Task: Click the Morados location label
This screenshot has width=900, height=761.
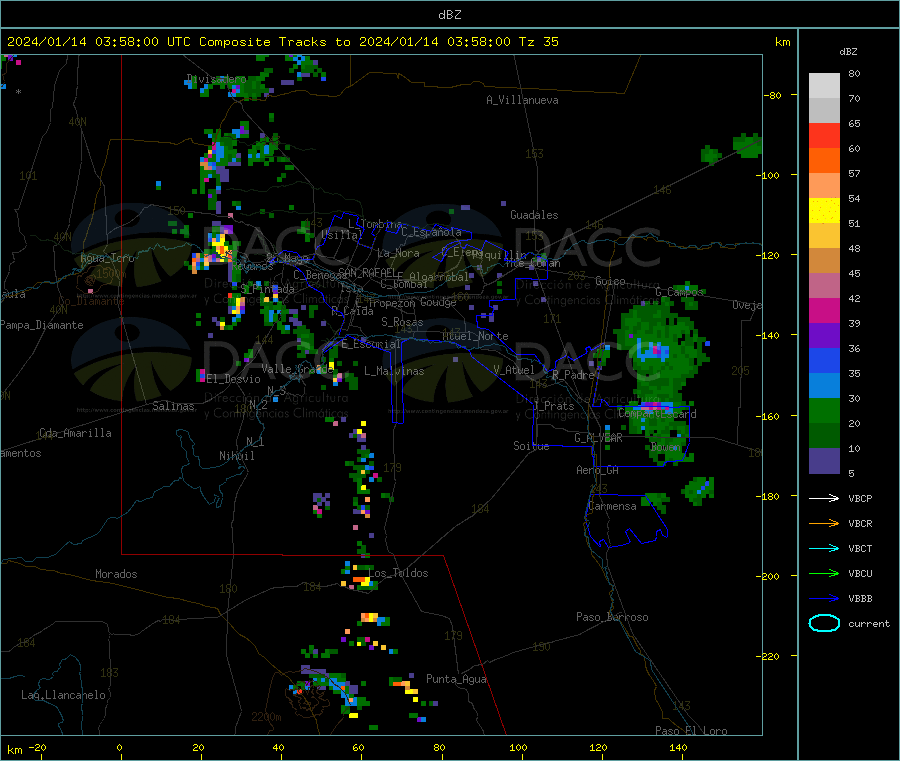Action: (x=116, y=574)
